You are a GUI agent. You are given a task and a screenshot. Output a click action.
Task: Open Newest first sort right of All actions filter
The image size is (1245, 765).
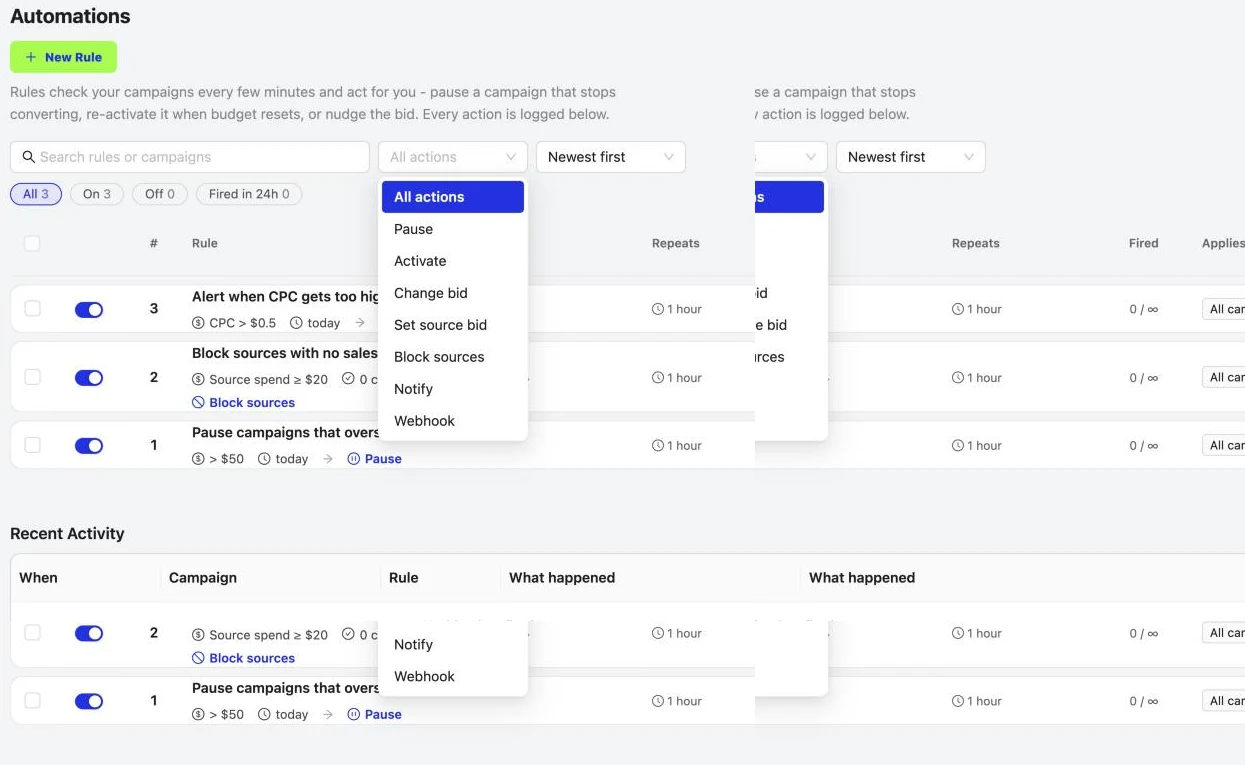(x=611, y=157)
